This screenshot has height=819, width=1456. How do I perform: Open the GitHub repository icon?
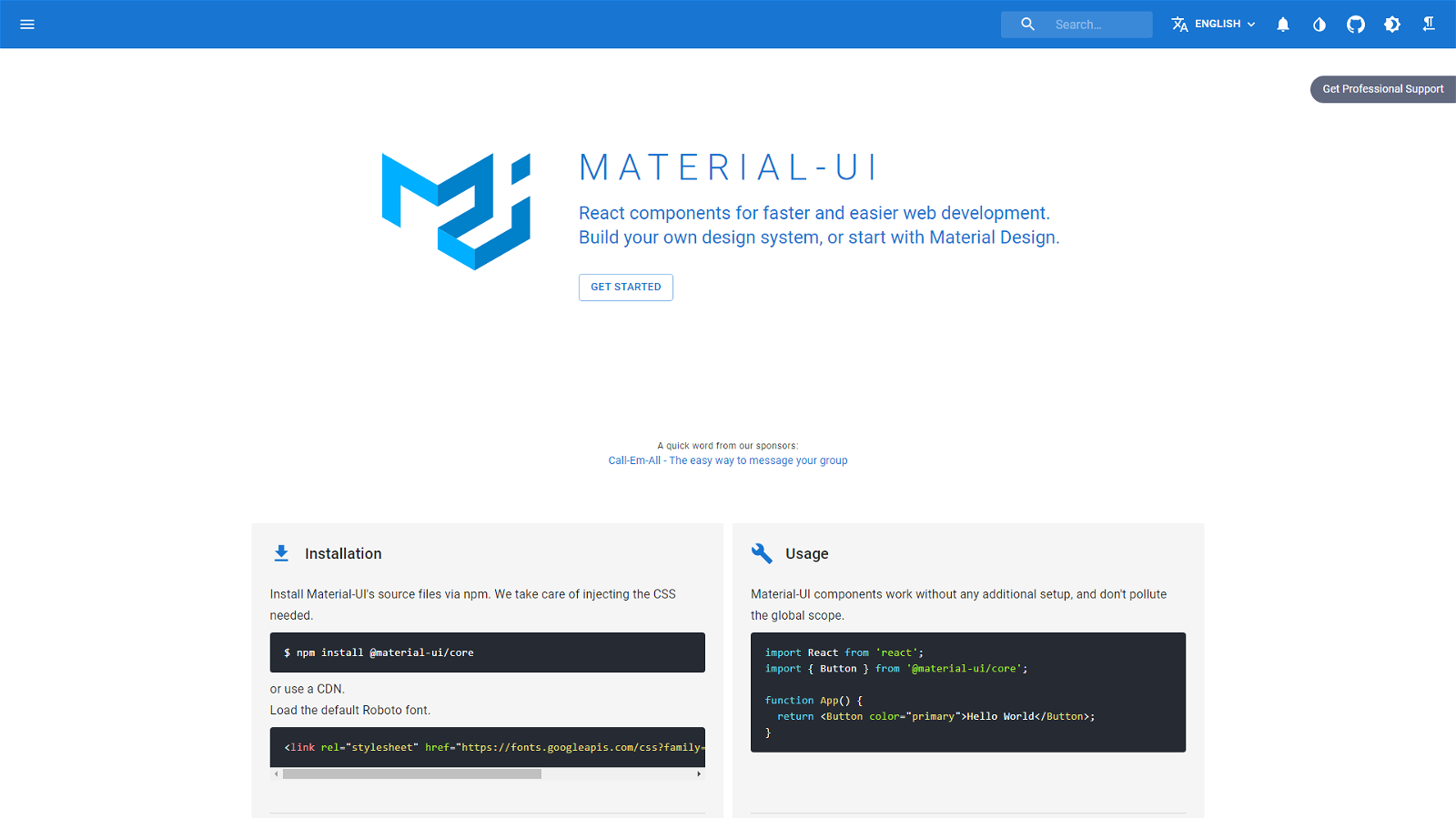point(1356,25)
